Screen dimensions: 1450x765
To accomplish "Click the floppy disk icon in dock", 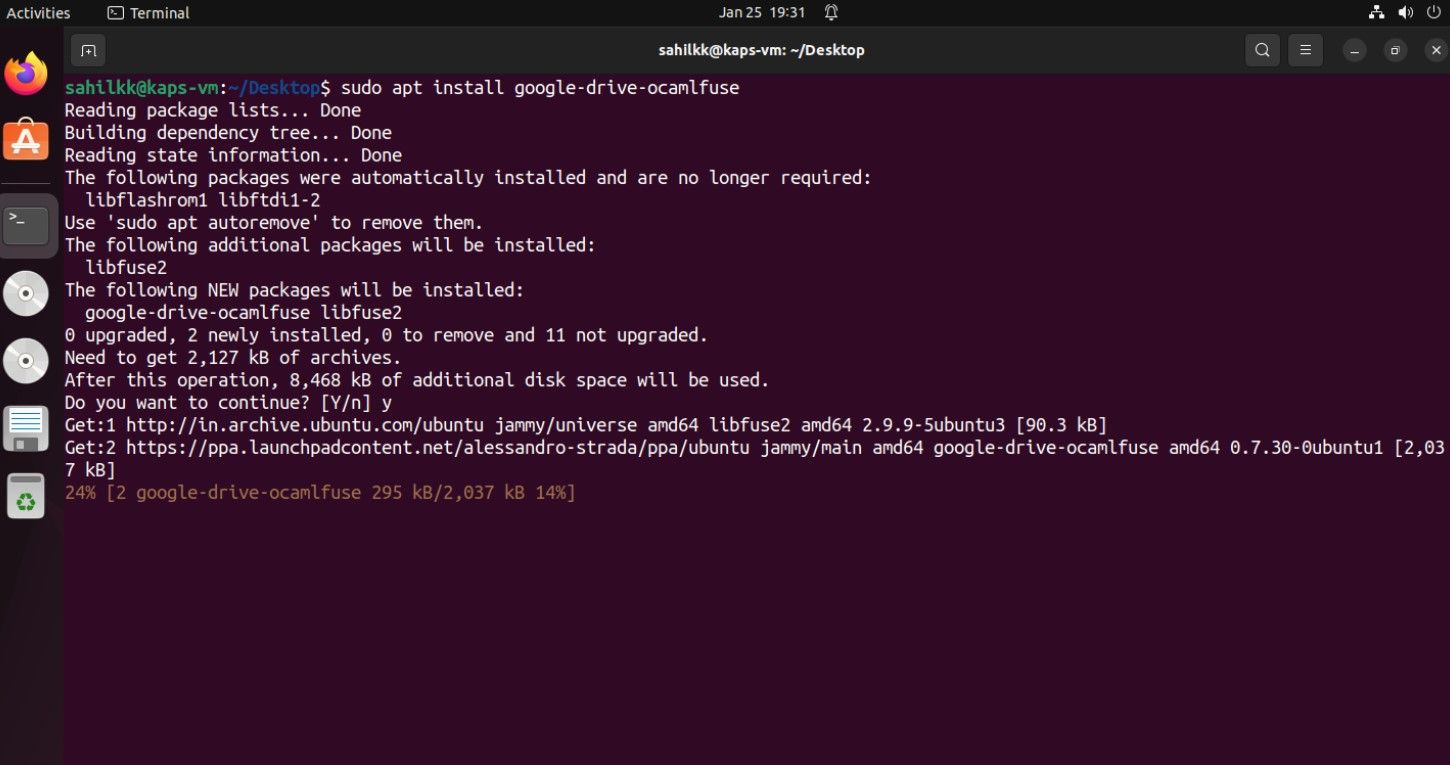I will (26, 429).
